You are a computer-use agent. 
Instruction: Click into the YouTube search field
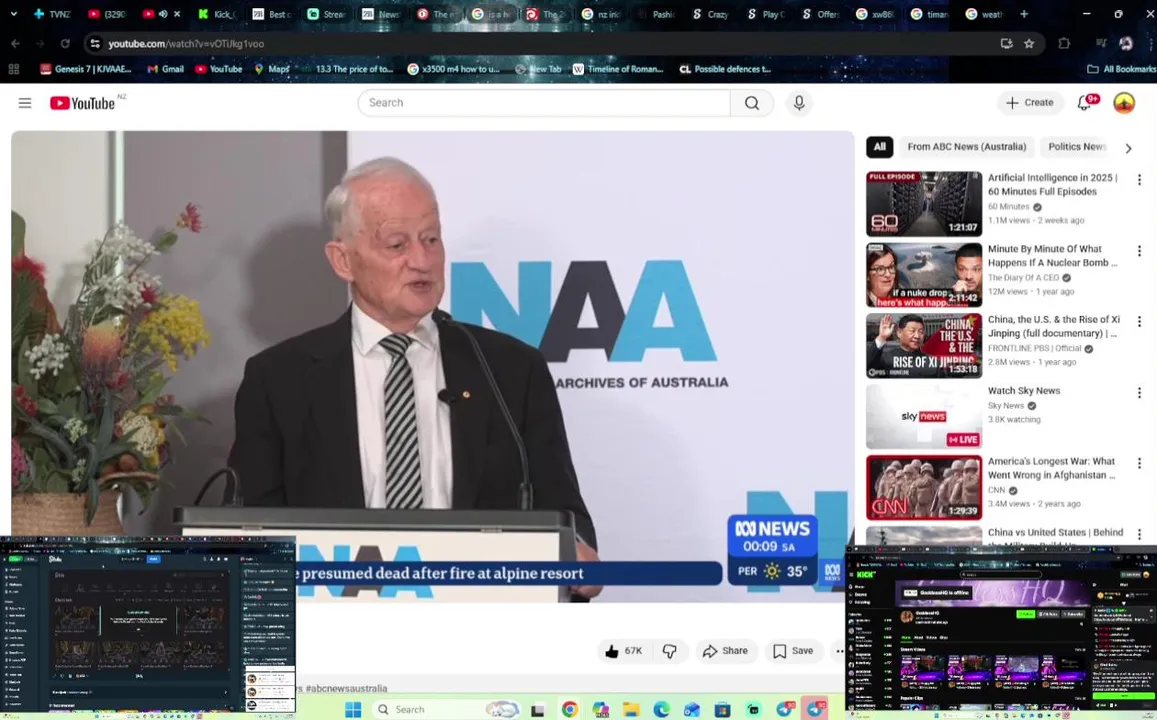[x=544, y=103]
